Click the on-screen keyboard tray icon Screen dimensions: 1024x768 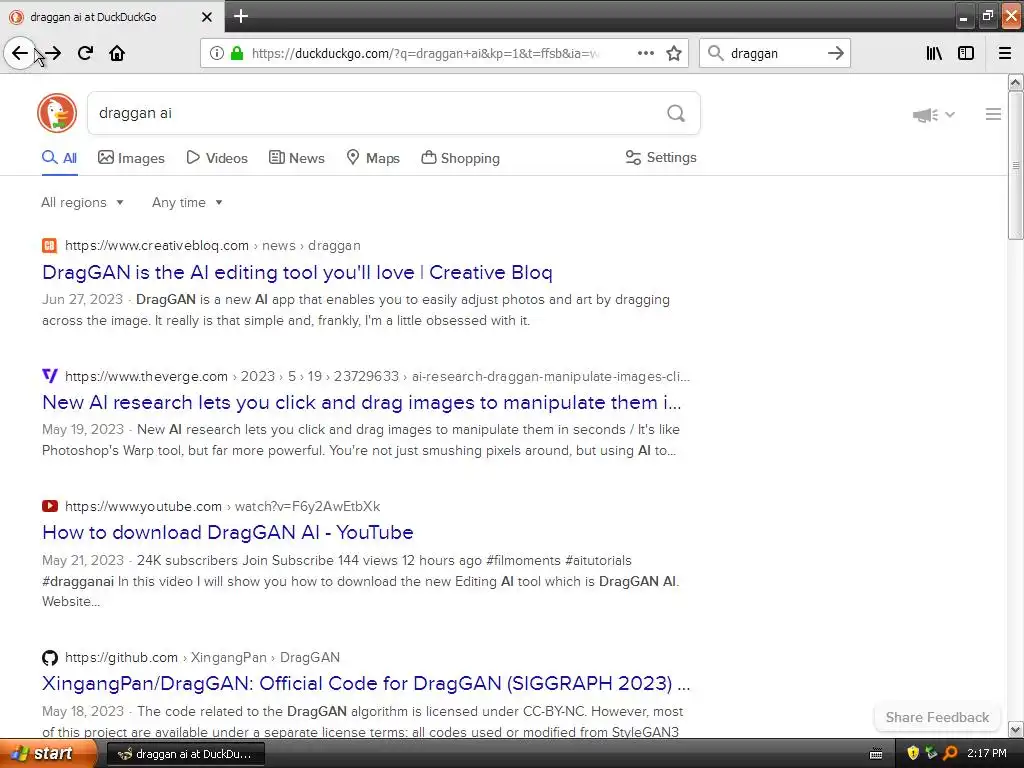(876, 754)
